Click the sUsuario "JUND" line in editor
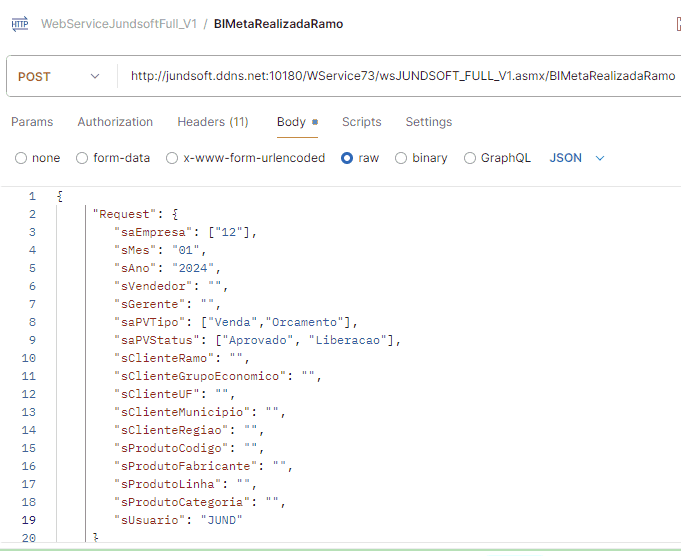Image resolution: width=681 pixels, height=556 pixels. pos(180,520)
